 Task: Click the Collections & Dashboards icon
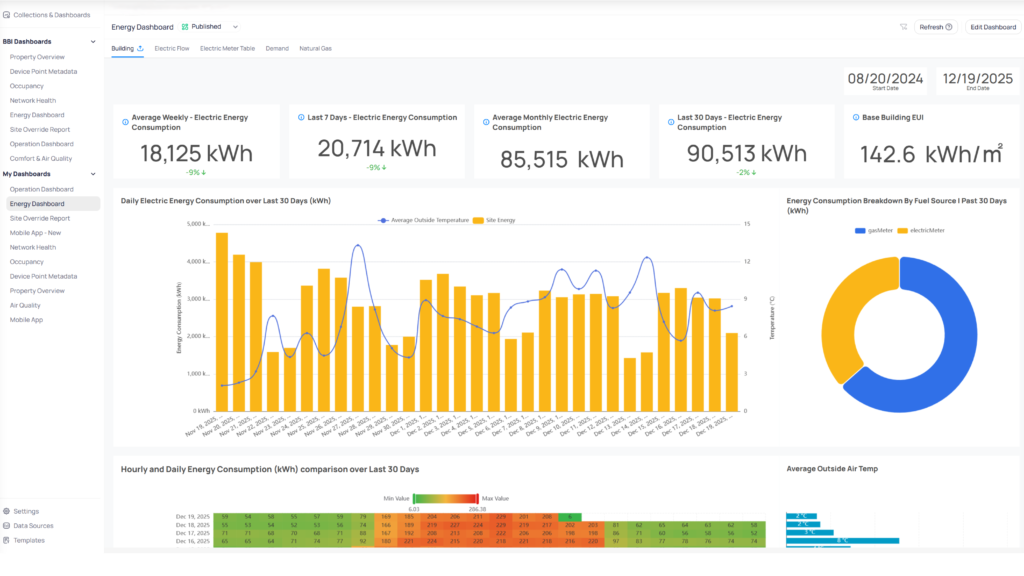(6, 15)
